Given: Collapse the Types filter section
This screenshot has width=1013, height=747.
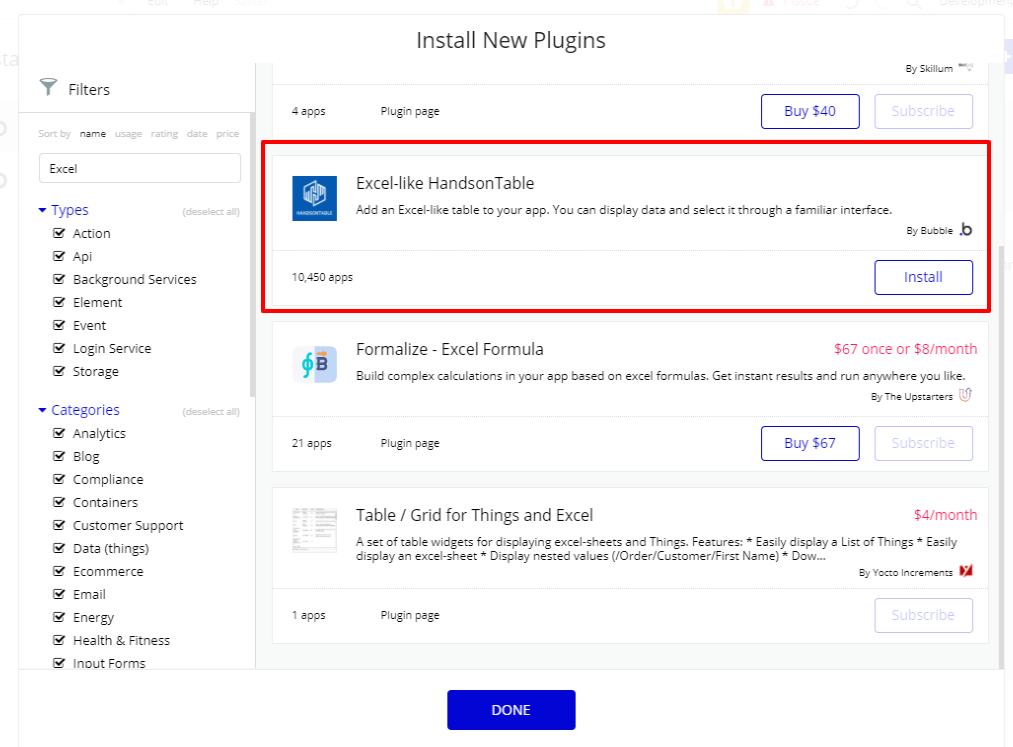Looking at the screenshot, I should [42, 210].
